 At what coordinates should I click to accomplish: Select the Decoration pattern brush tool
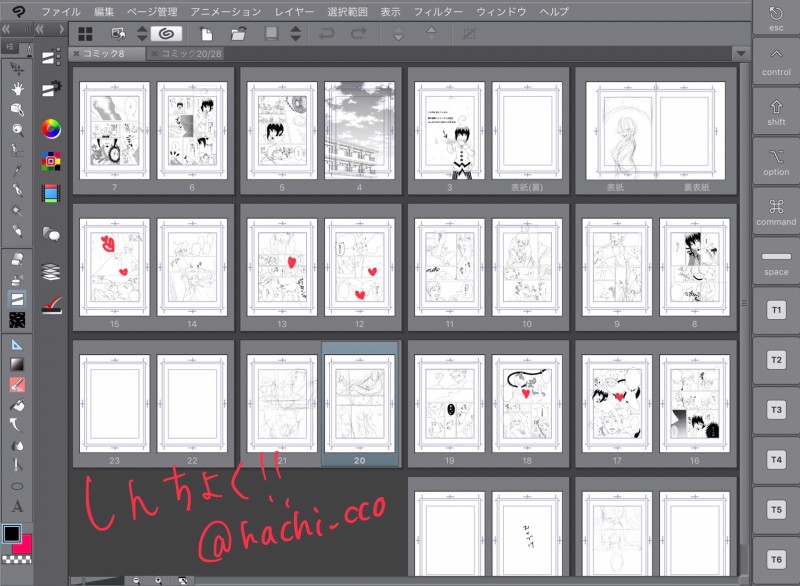[x=17, y=320]
